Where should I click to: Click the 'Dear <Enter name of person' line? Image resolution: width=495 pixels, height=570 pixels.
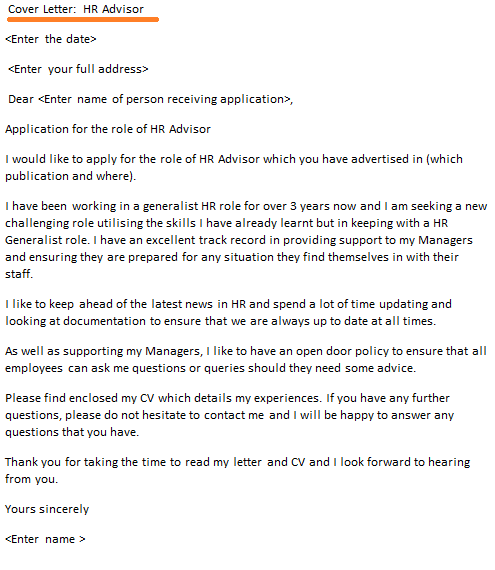[150, 99]
